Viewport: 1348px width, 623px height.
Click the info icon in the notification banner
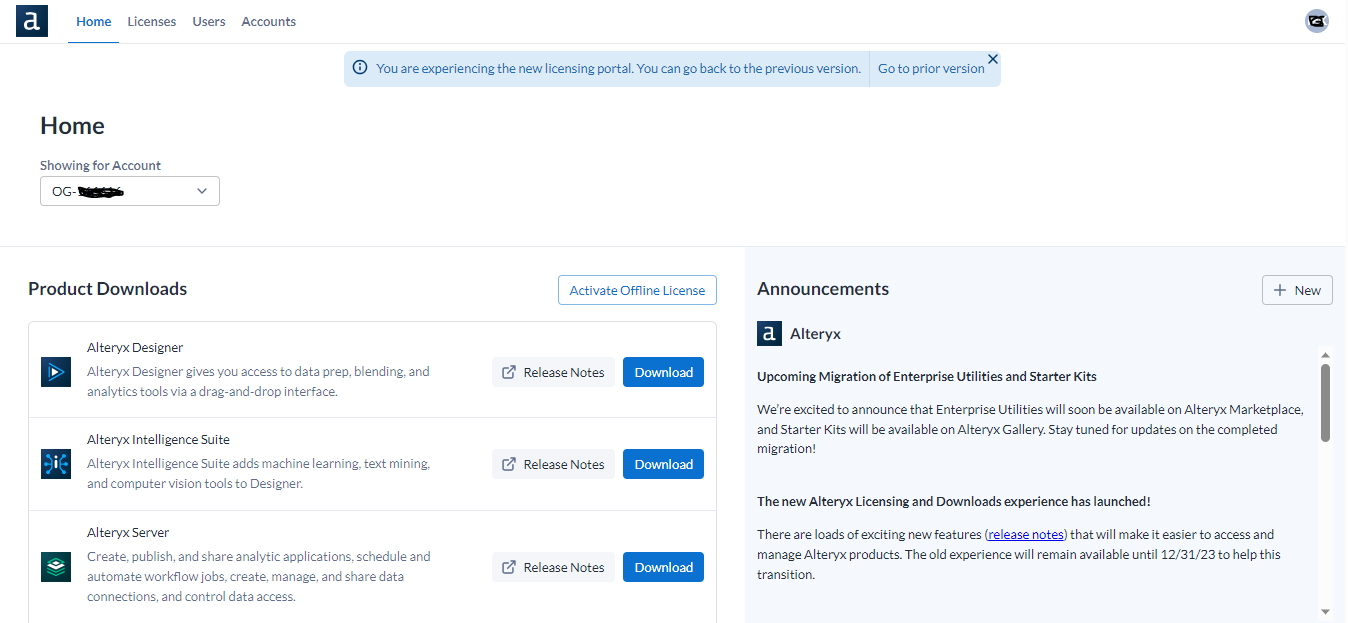click(360, 68)
